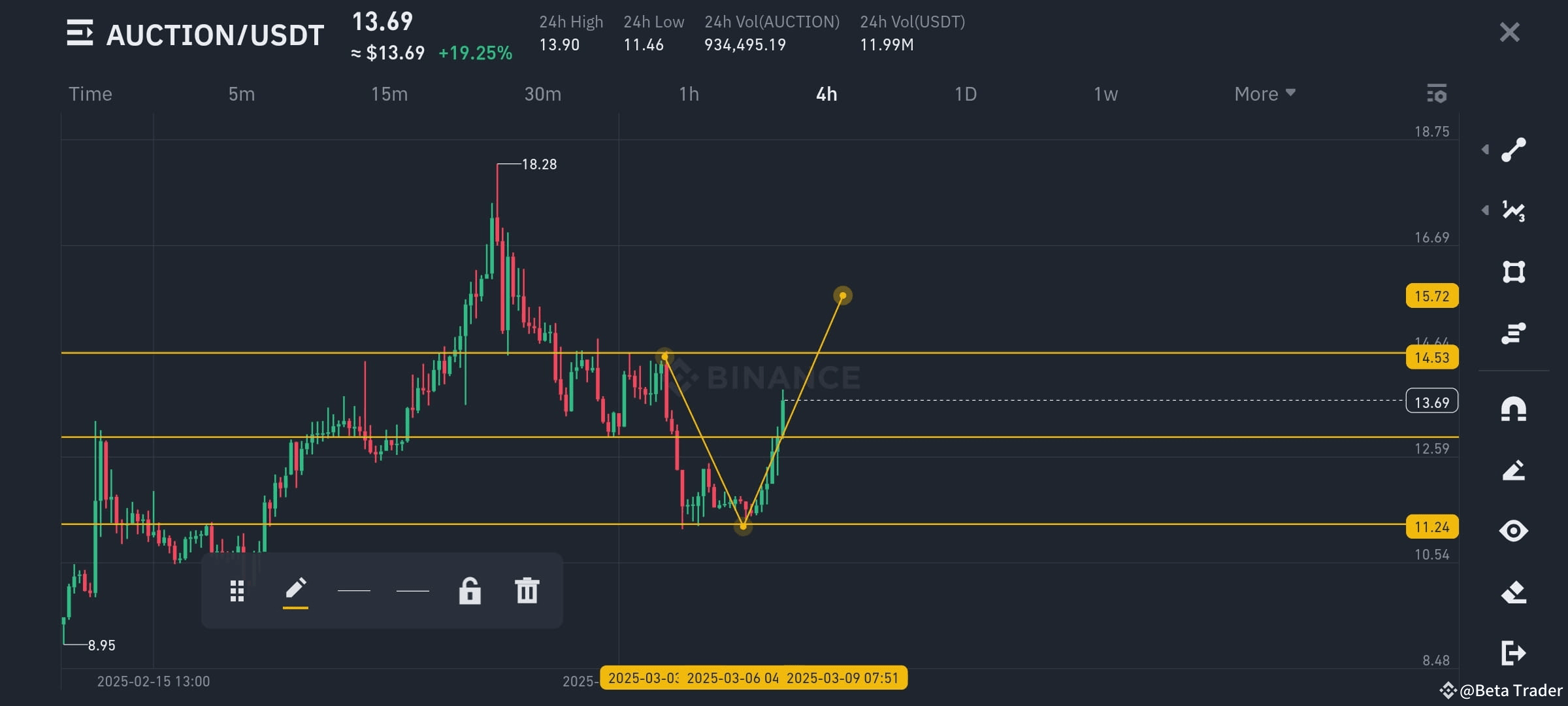Viewport: 1568px width, 706px height.
Task: Expand the More timeframe dropdown
Action: tap(1264, 93)
